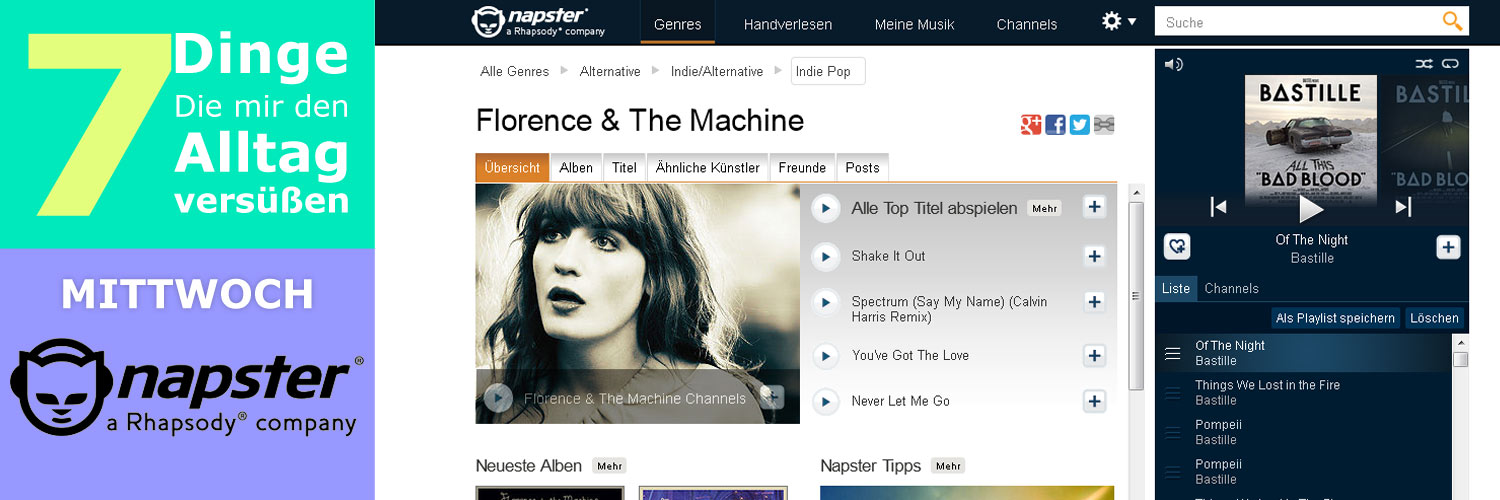1500x500 pixels.
Task: Click Alternative breadcrumb
Action: click(610, 71)
